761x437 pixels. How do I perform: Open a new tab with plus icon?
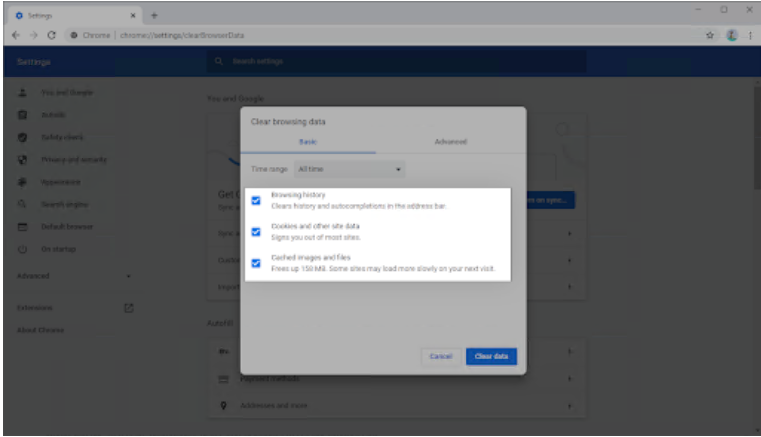click(155, 14)
